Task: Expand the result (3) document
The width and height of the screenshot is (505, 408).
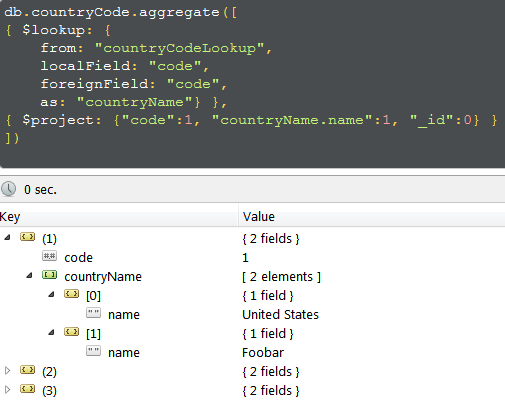Action: (x=7, y=389)
